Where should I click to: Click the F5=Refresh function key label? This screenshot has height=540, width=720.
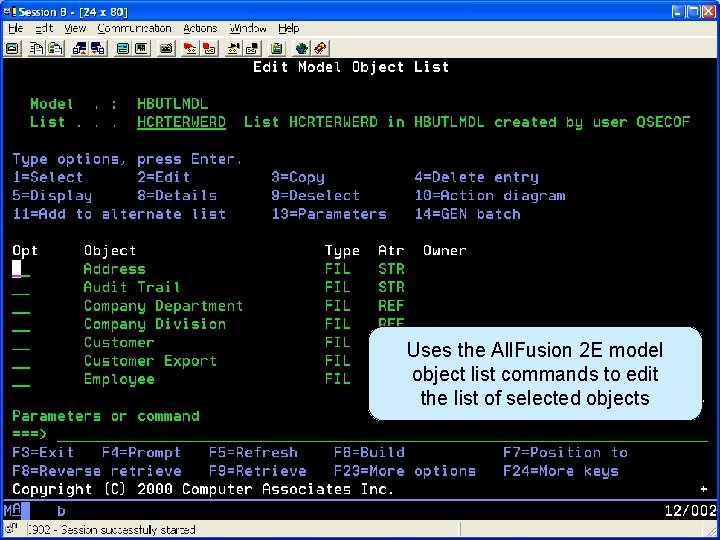click(253, 453)
